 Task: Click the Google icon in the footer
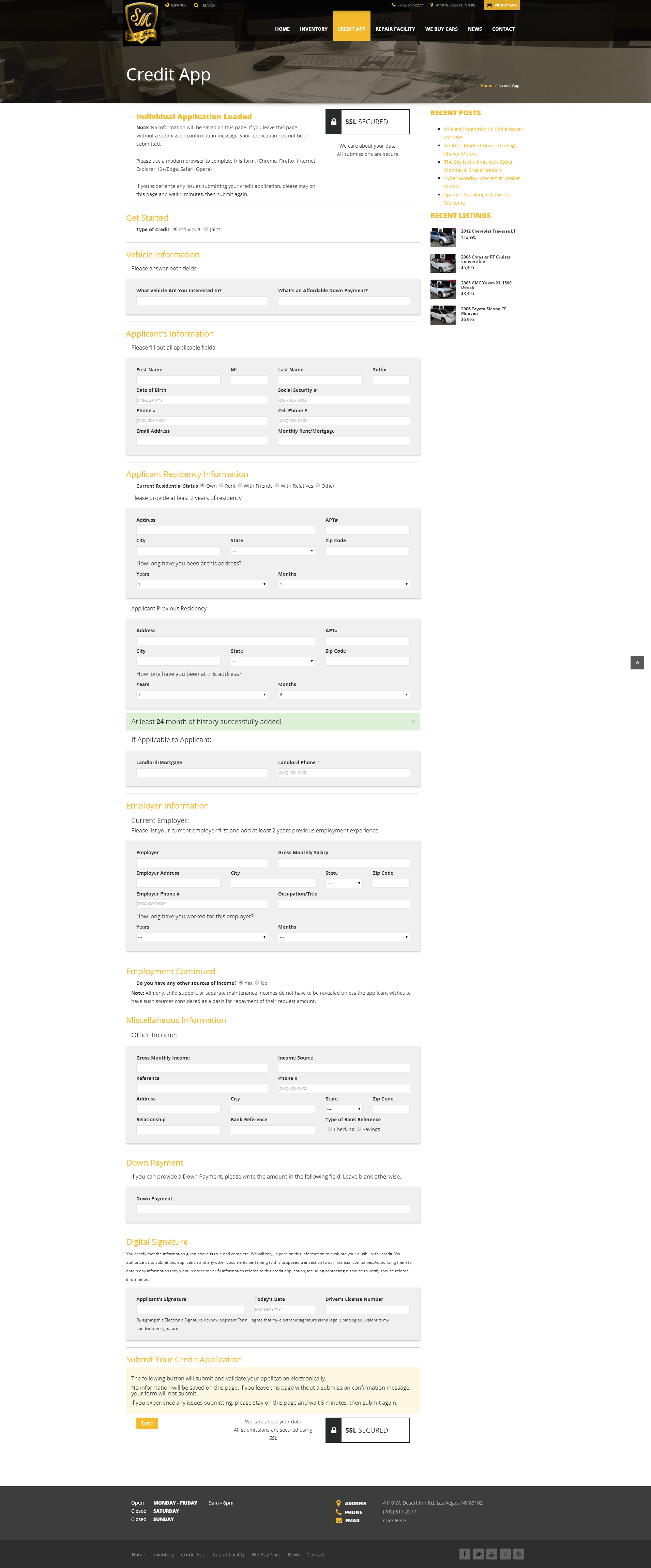click(505, 1553)
